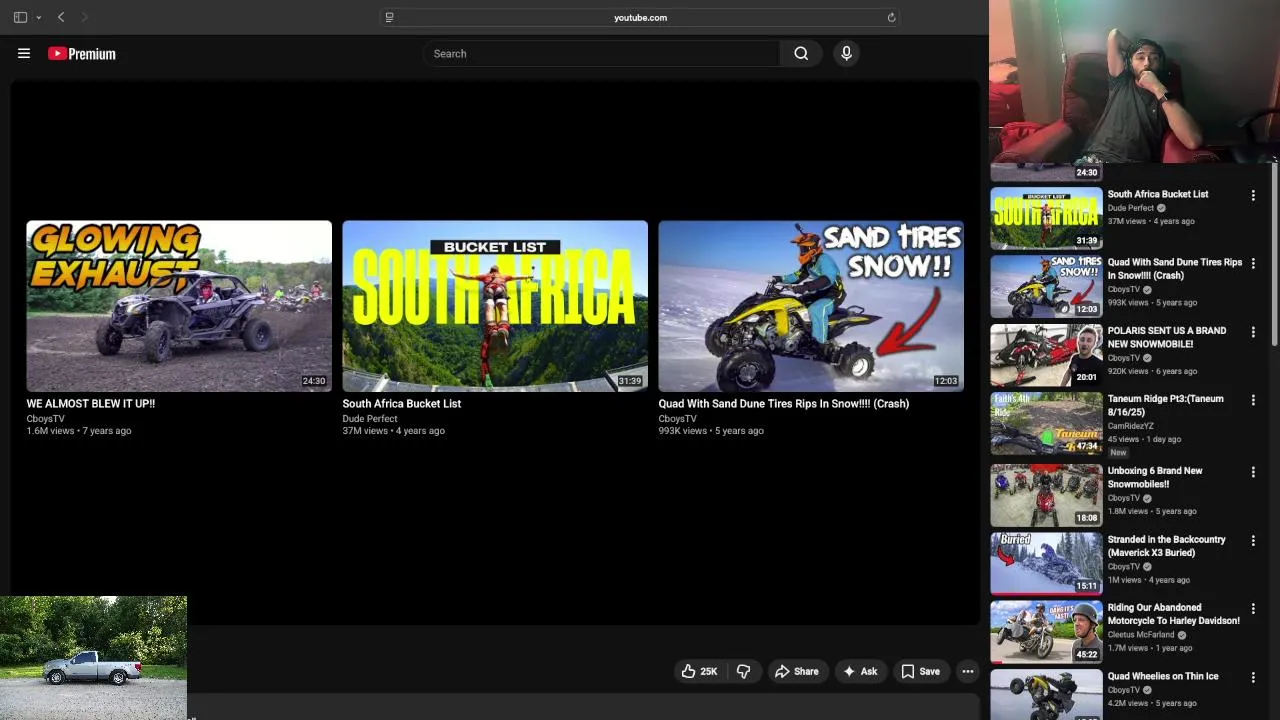Open options for sidebar South Africa Bucket List

[x=1253, y=196]
